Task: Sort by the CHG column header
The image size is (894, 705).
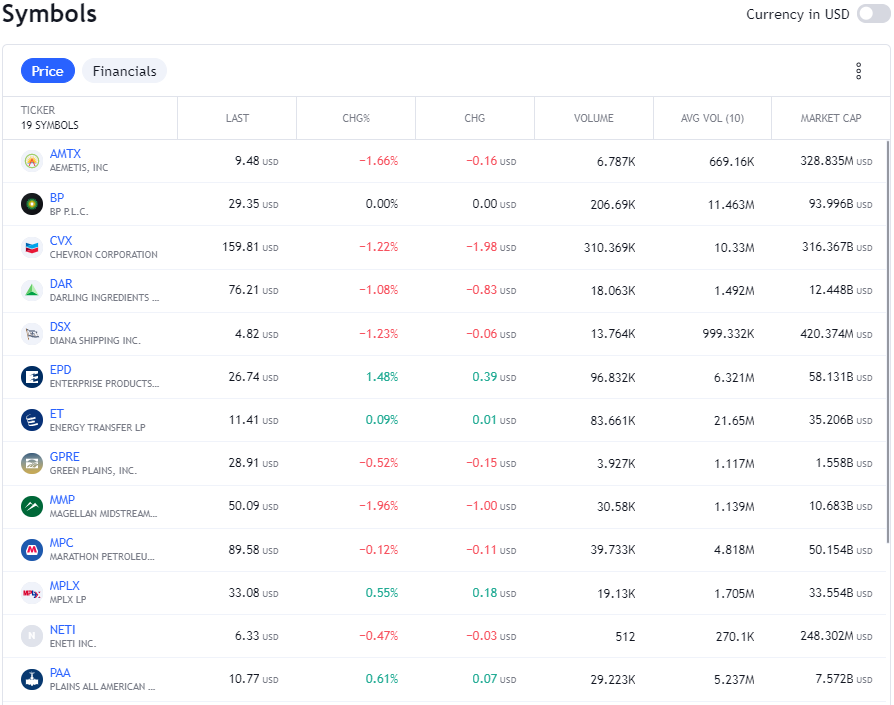Action: [474, 118]
